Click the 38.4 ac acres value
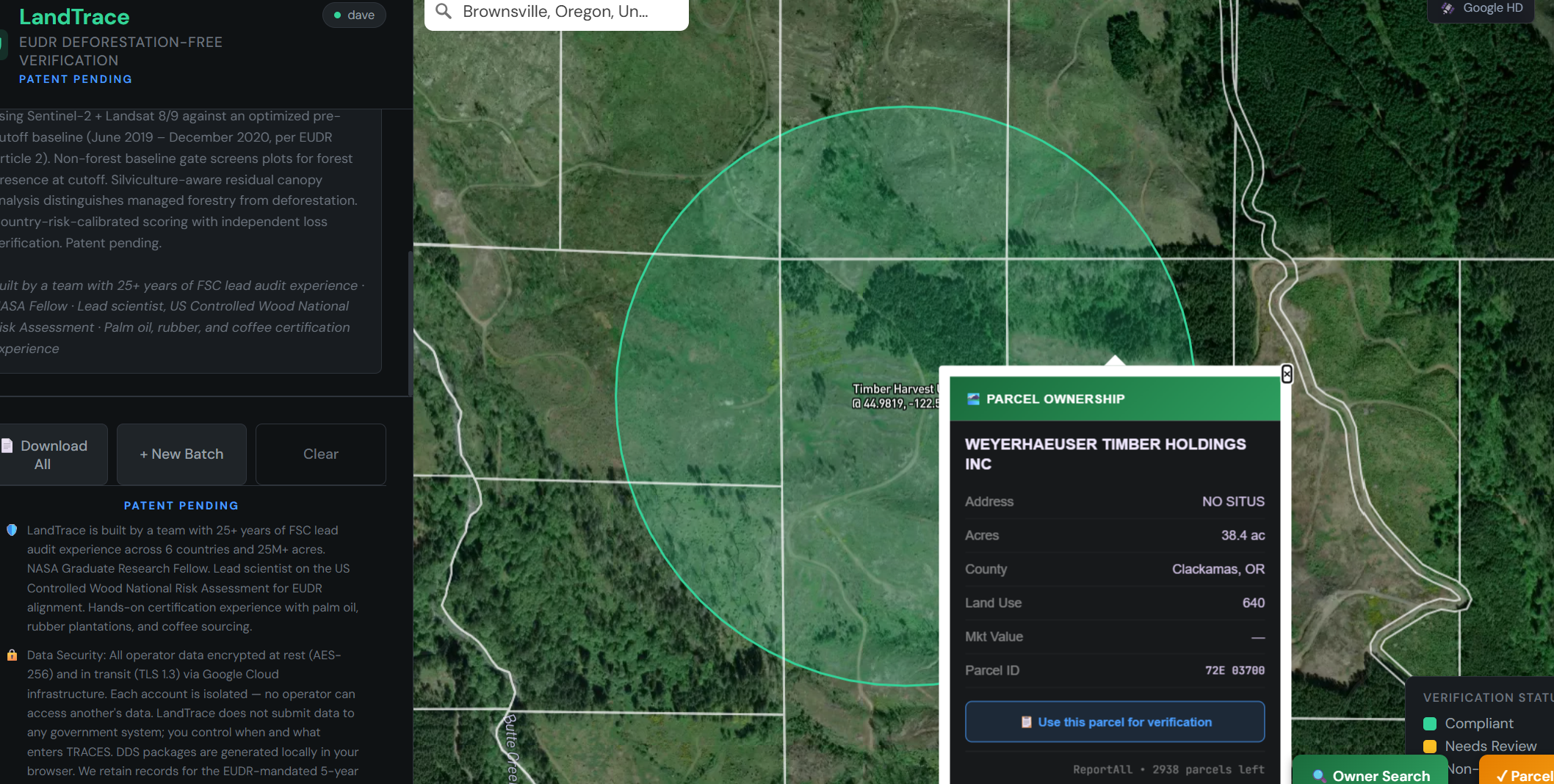The image size is (1554, 784). coord(1243,535)
